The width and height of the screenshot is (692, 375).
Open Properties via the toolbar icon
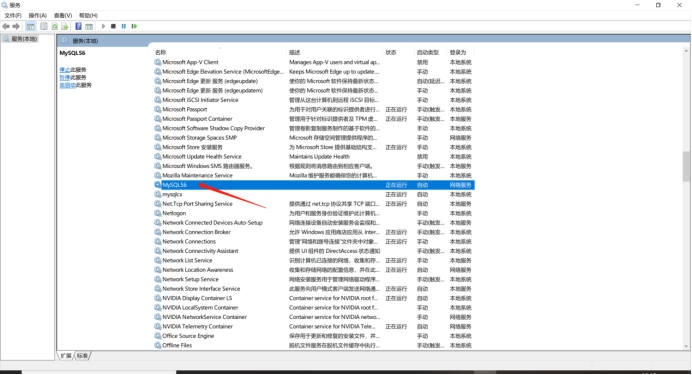44,26
